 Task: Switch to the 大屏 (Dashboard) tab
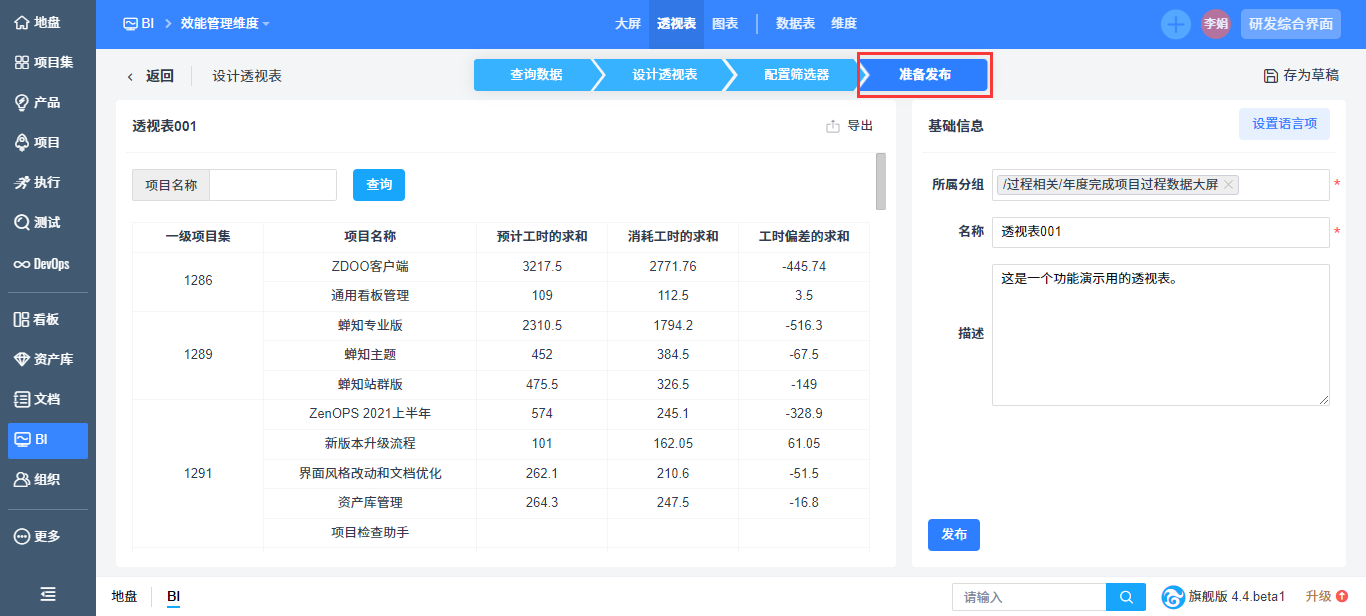(x=627, y=24)
